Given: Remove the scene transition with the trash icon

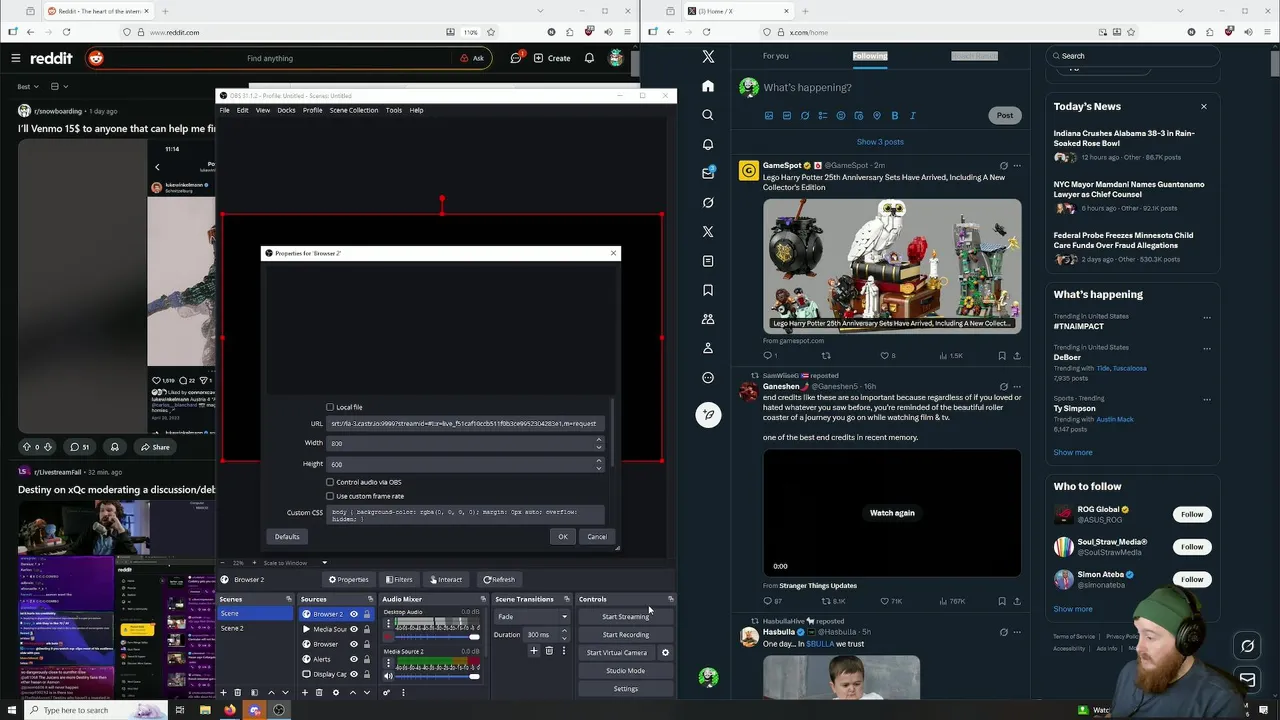Looking at the screenshot, I should click(549, 651).
